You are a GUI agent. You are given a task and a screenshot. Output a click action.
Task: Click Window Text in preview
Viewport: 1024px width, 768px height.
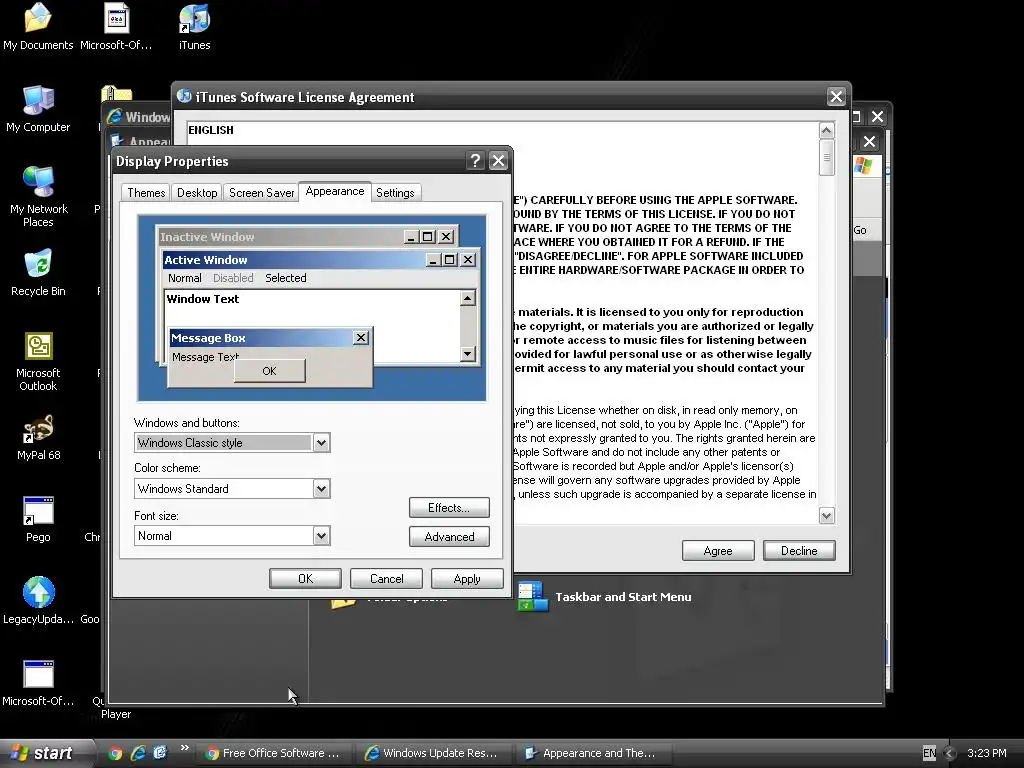(x=202, y=299)
